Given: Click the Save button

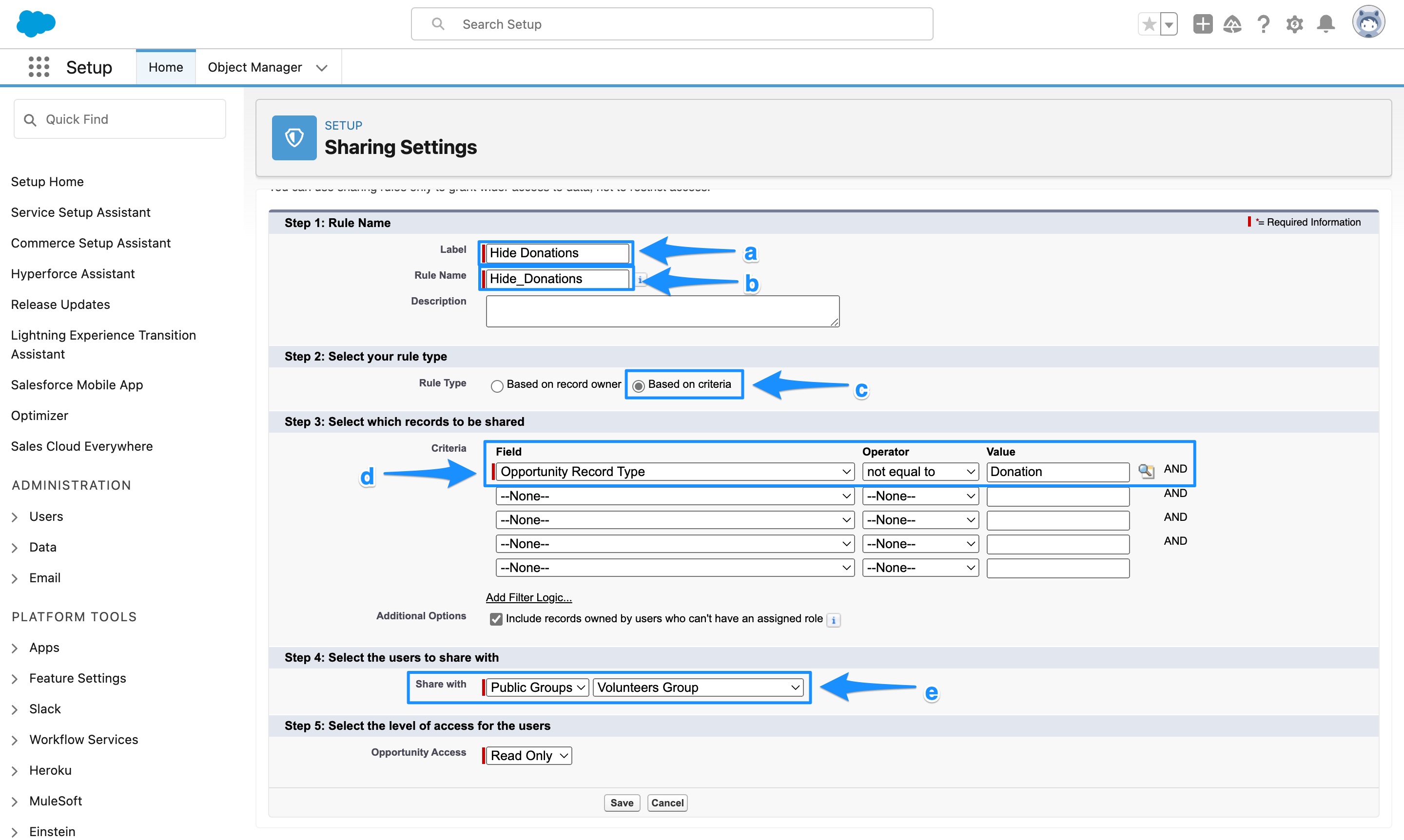Looking at the screenshot, I should [x=621, y=802].
